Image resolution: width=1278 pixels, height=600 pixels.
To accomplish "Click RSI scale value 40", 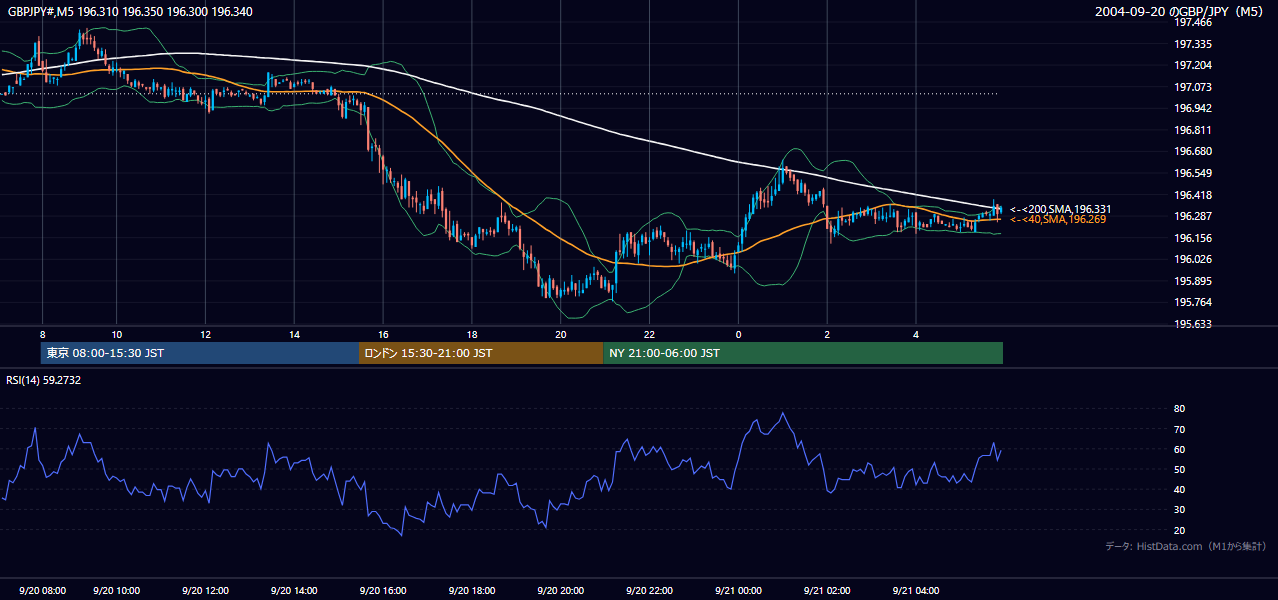I will pyautogui.click(x=1180, y=490).
